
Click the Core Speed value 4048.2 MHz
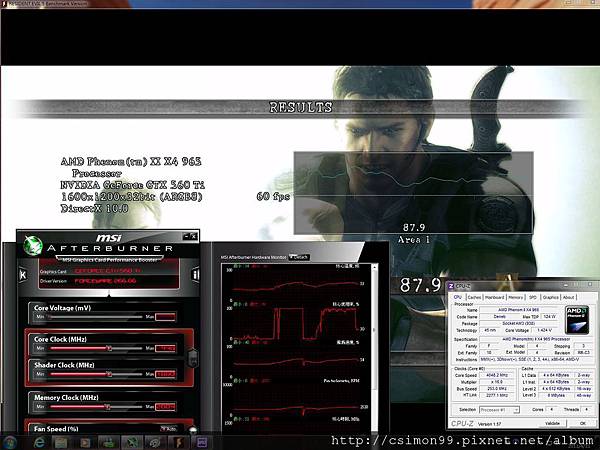497,375
